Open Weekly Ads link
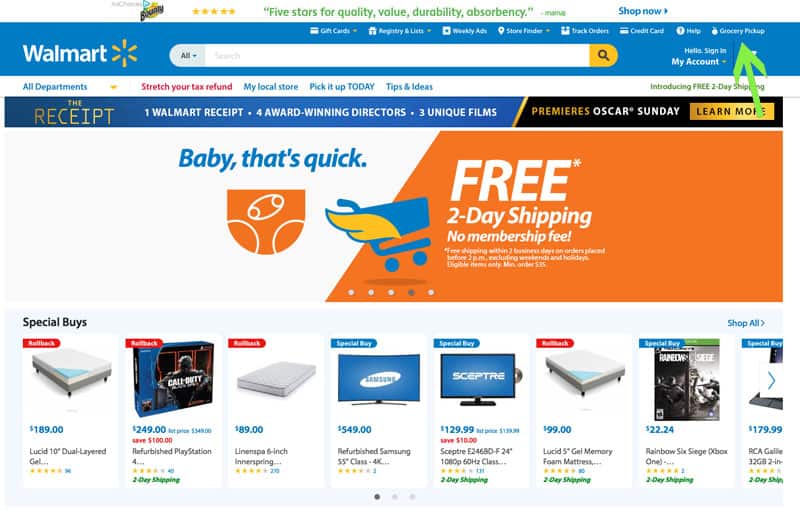800x510 pixels. pyautogui.click(x=464, y=31)
